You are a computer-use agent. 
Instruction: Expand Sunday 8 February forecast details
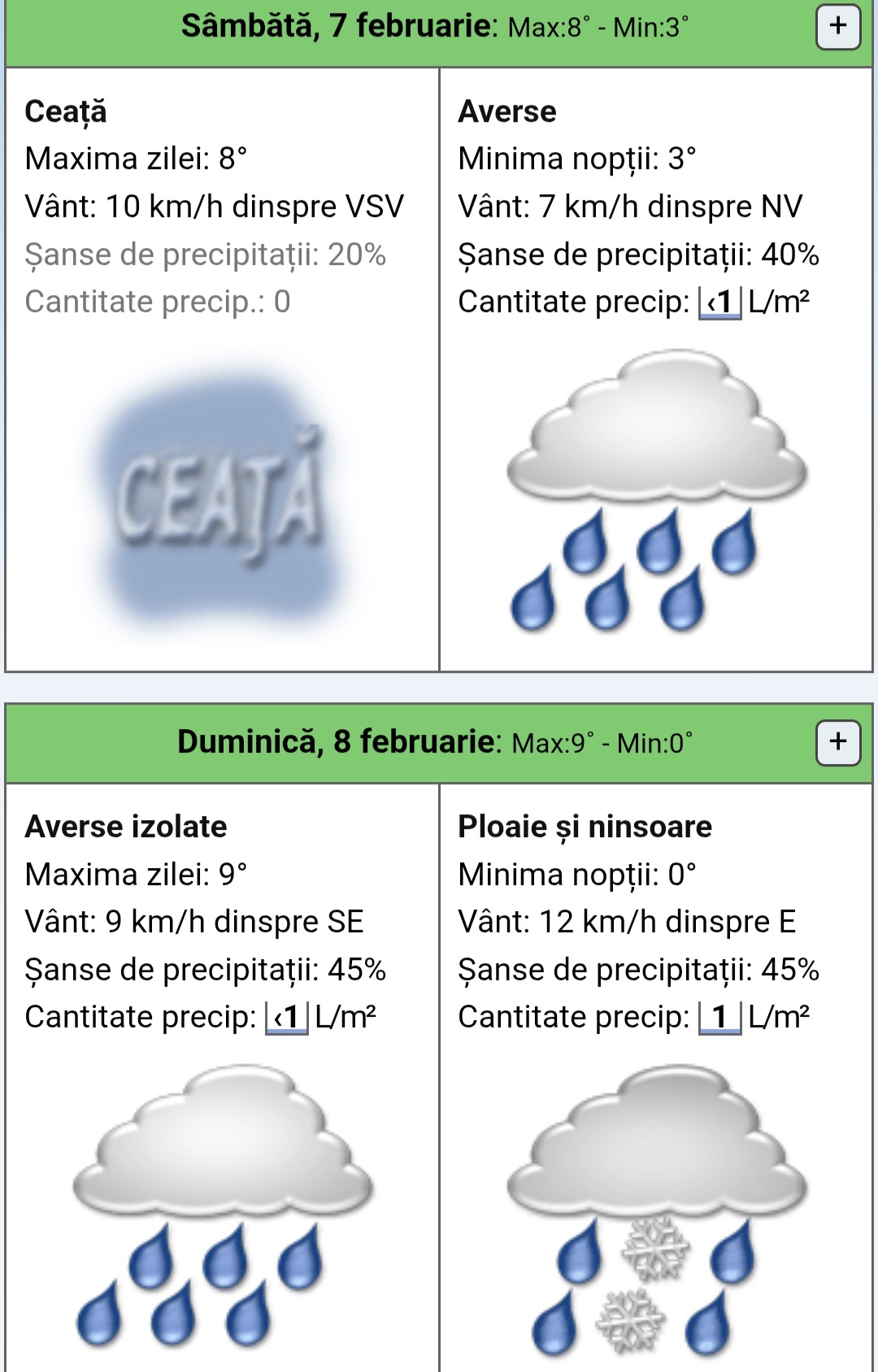pos(838,742)
